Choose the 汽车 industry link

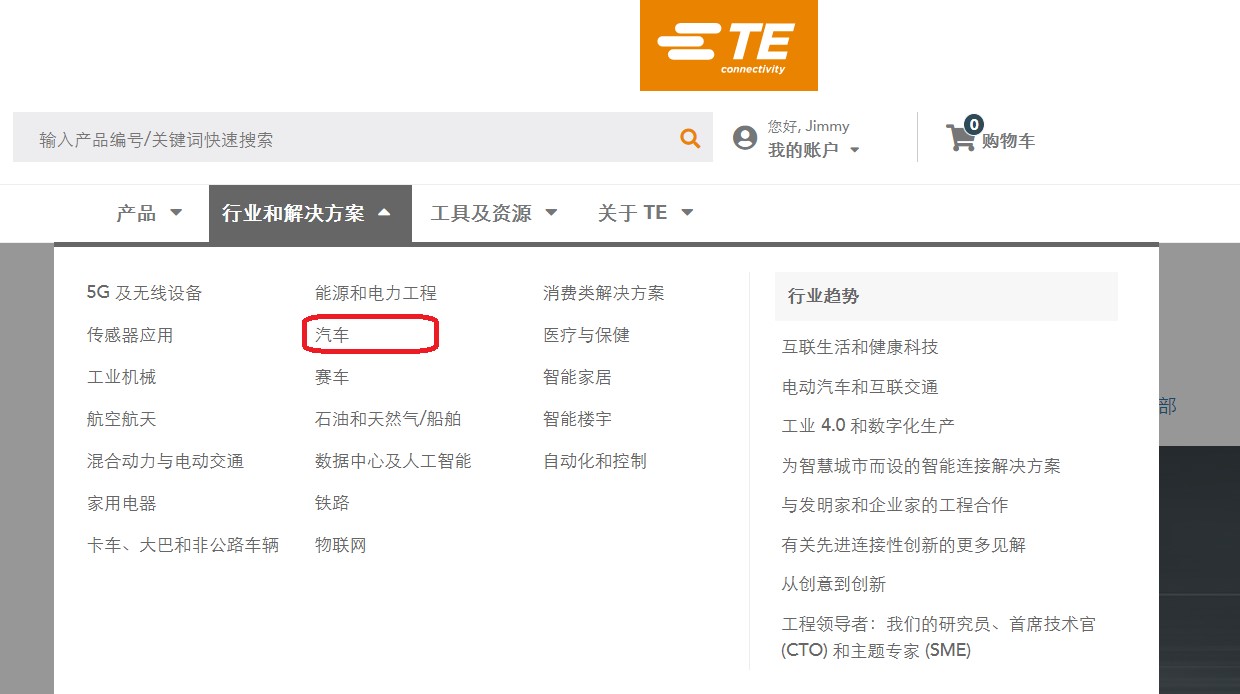pyautogui.click(x=332, y=335)
